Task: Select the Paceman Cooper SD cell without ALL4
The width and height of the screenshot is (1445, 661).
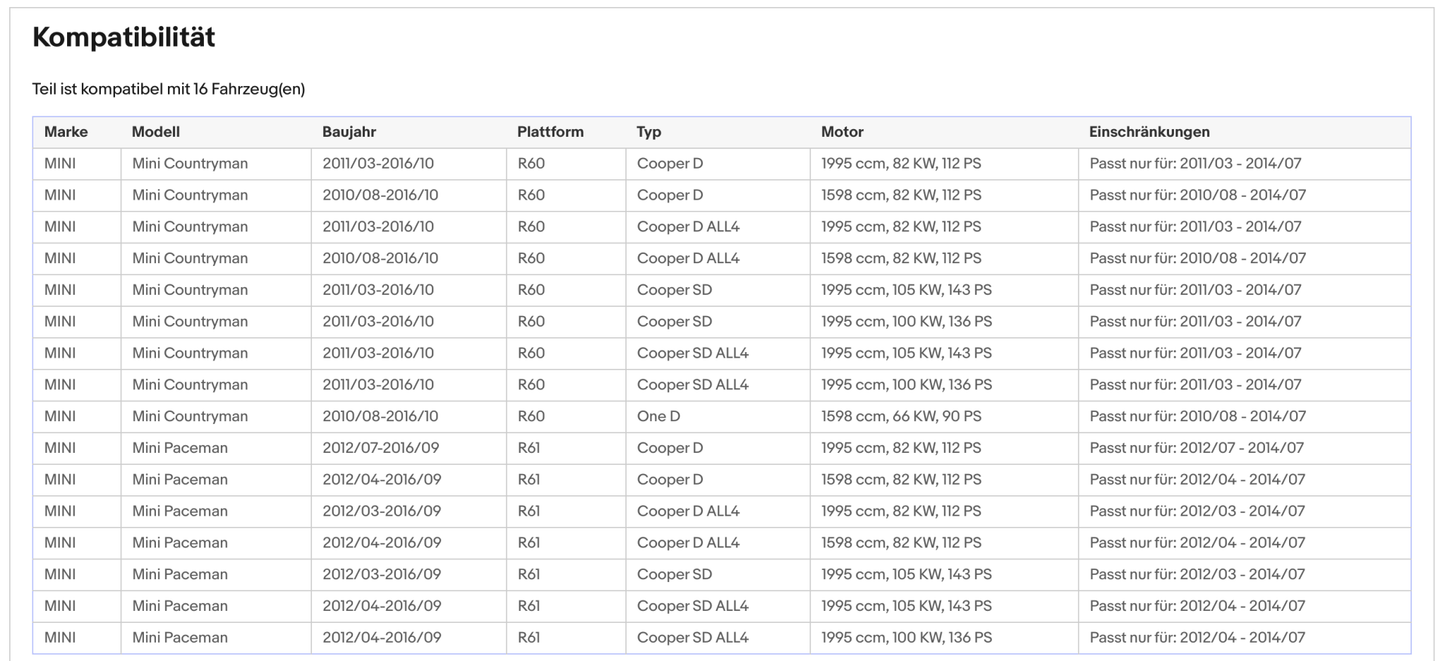Action: tap(674, 574)
